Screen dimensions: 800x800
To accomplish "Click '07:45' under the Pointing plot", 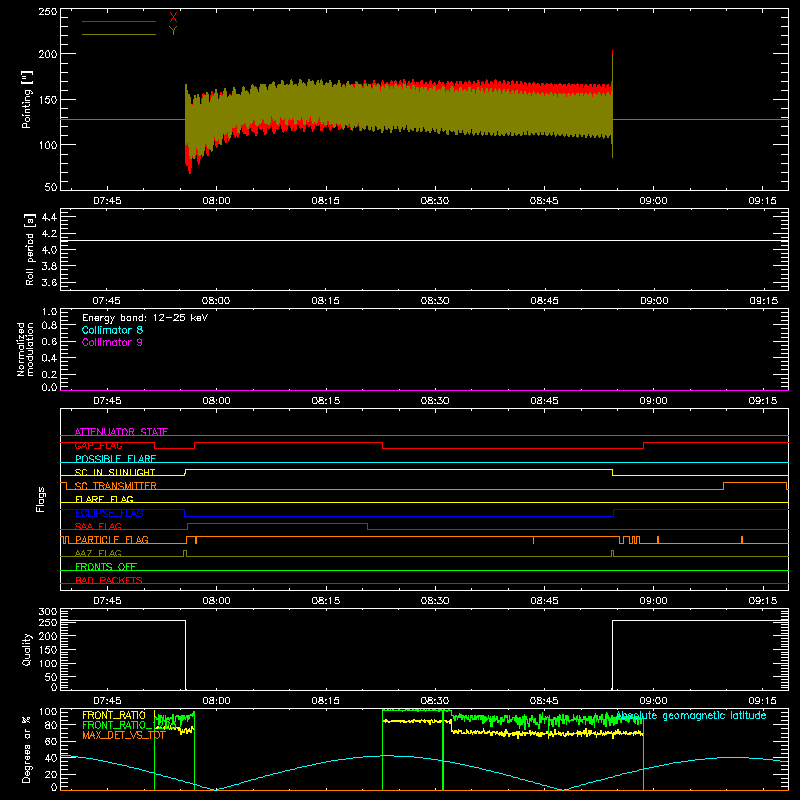I will 107,201.
